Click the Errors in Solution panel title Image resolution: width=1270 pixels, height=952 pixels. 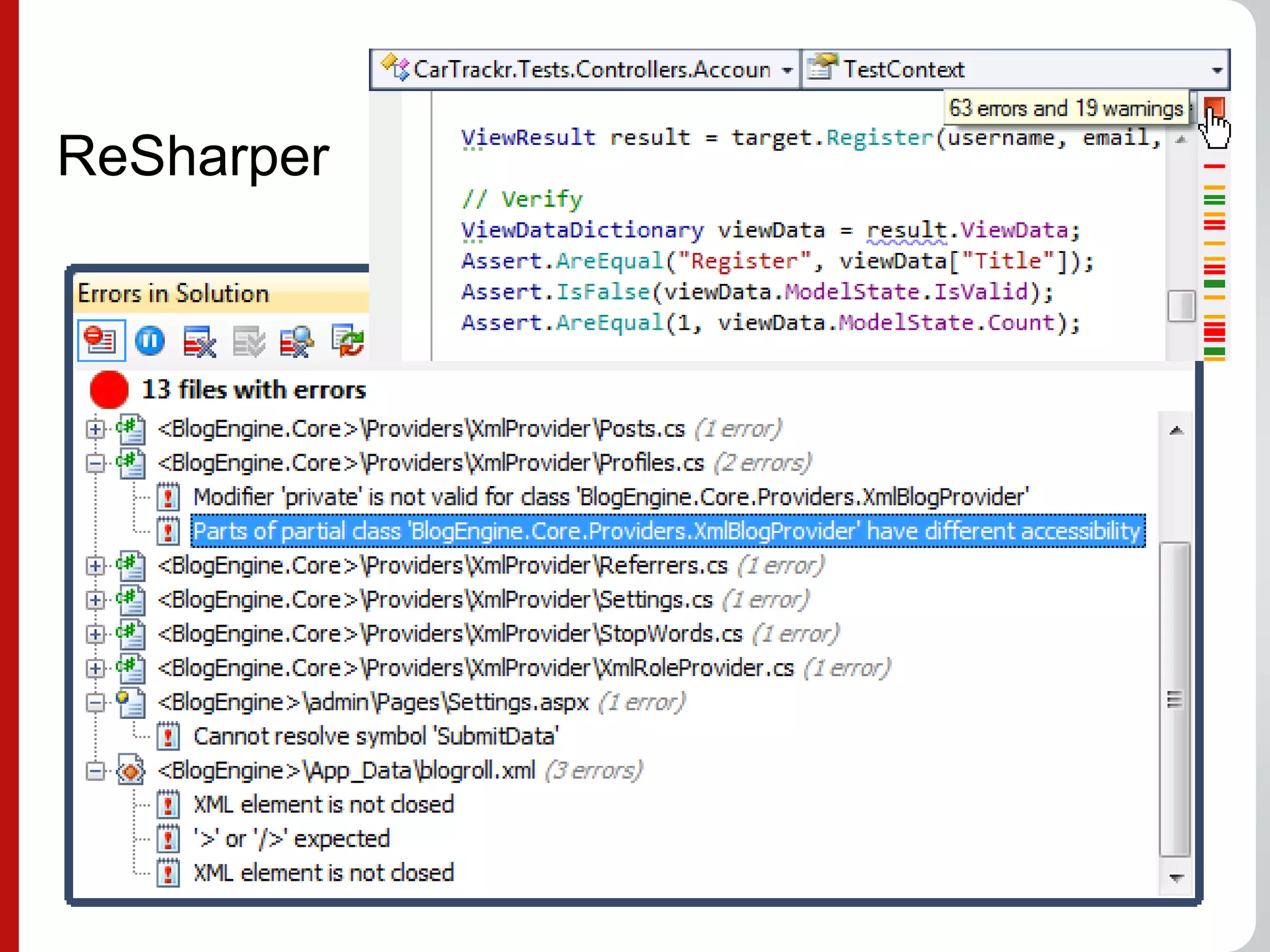coord(173,293)
